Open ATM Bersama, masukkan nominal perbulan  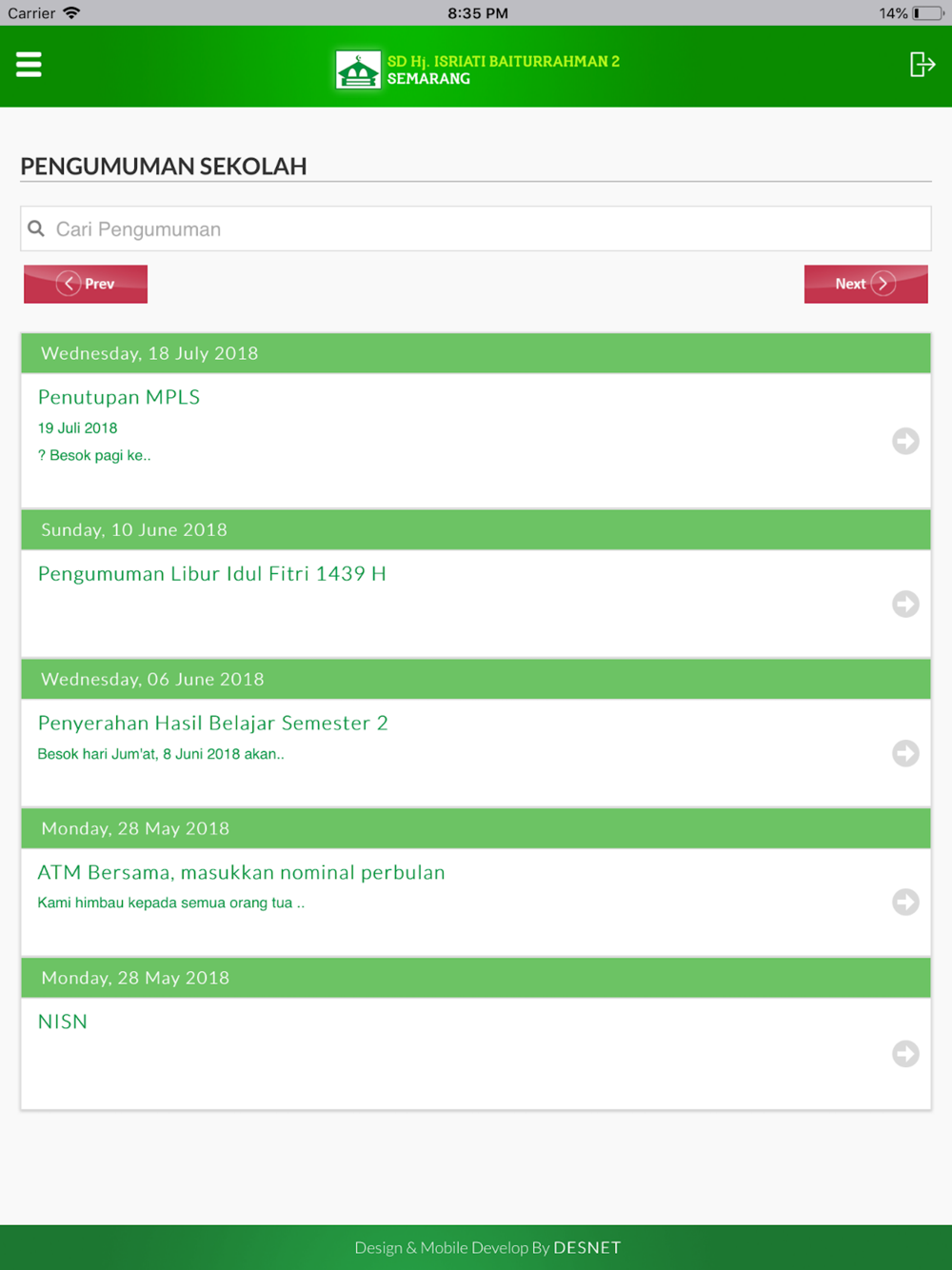pyautogui.click(x=242, y=872)
